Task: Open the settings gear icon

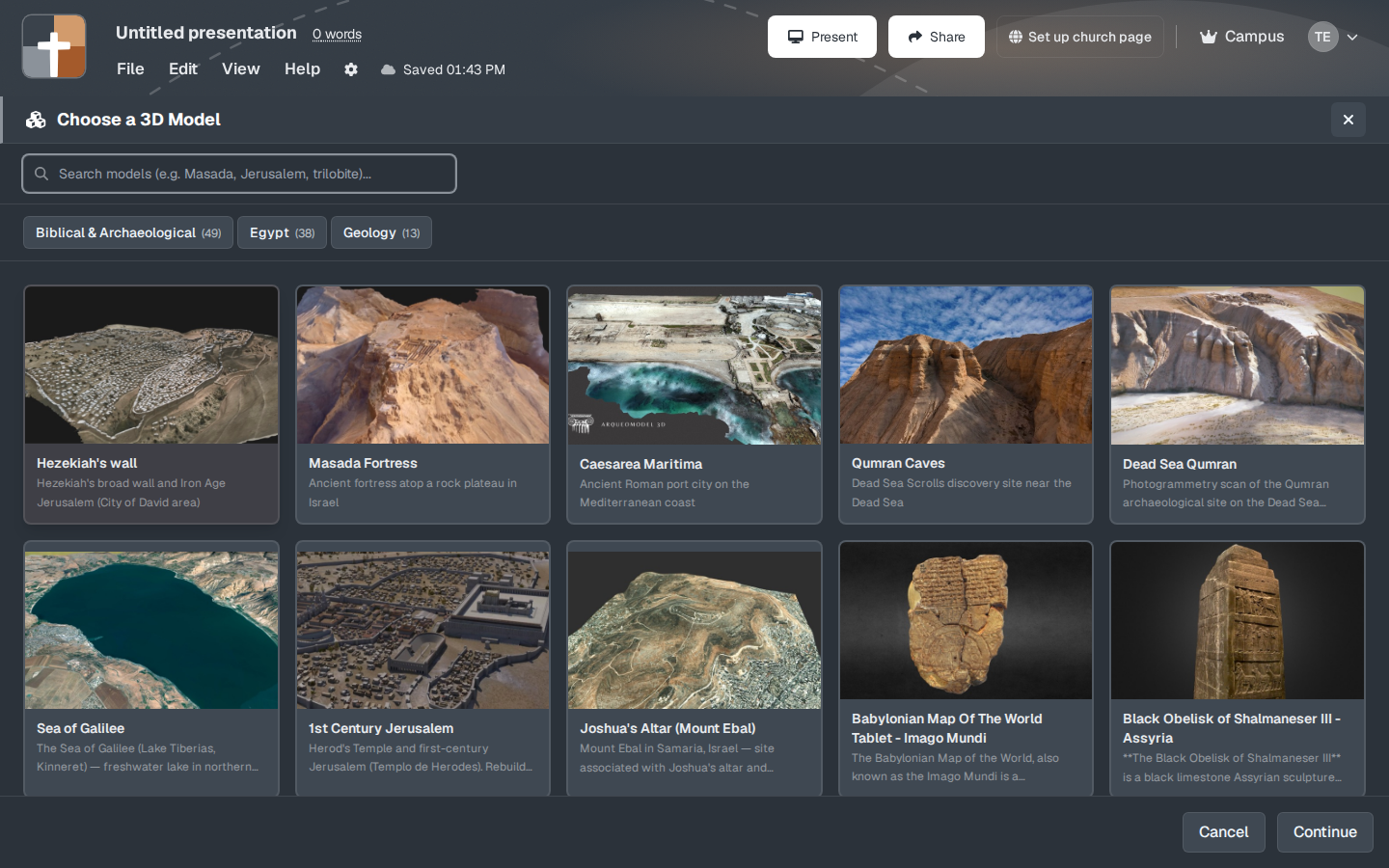Action: pyautogui.click(x=351, y=69)
